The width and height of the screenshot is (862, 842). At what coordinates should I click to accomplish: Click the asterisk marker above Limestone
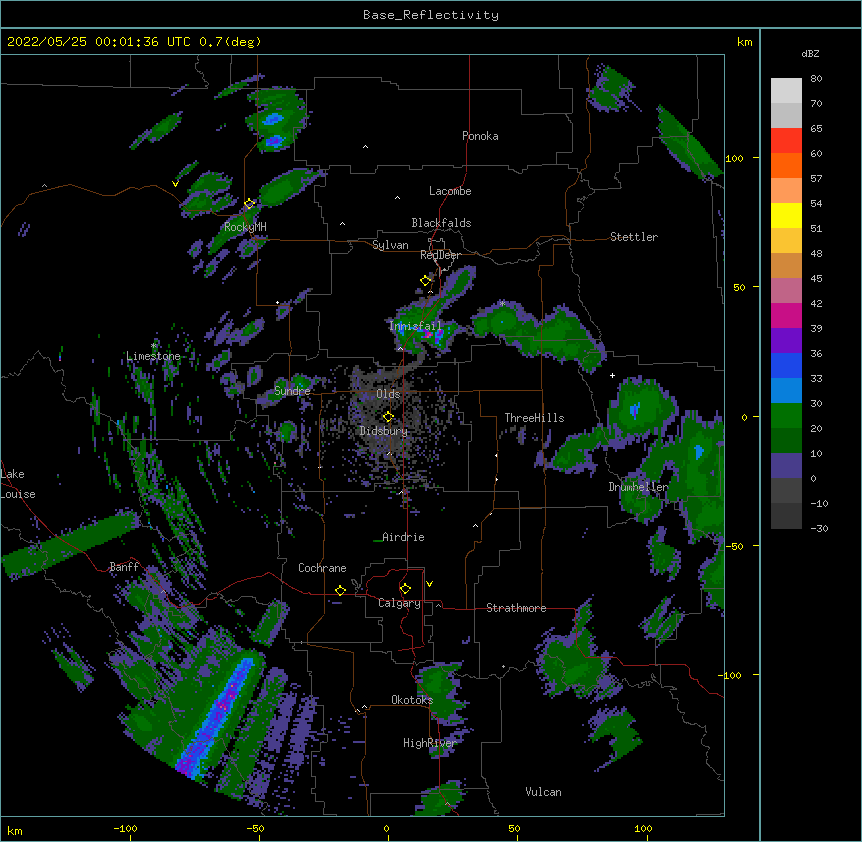click(154, 346)
